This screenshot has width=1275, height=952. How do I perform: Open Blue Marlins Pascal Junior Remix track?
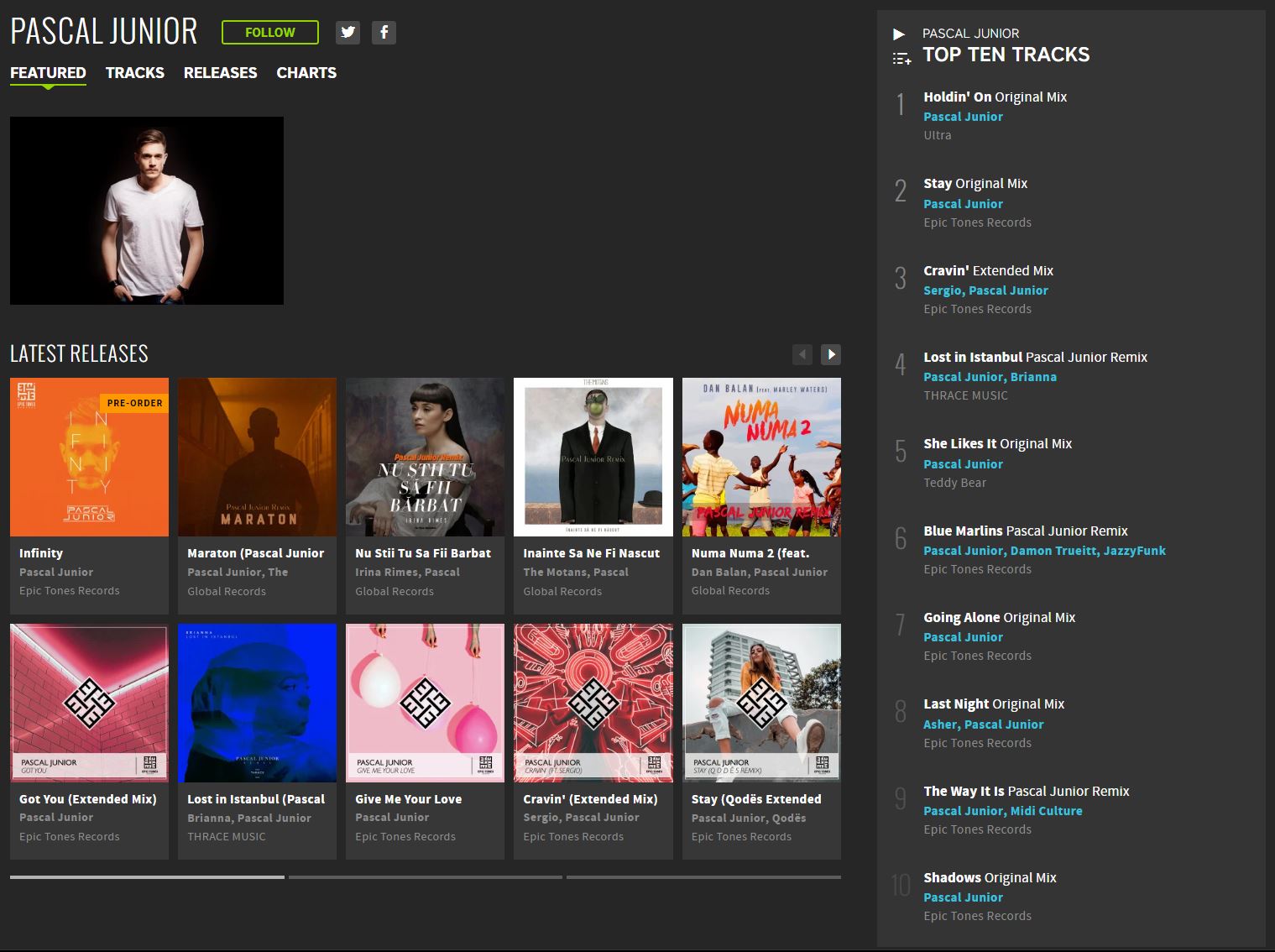pyautogui.click(x=1026, y=531)
